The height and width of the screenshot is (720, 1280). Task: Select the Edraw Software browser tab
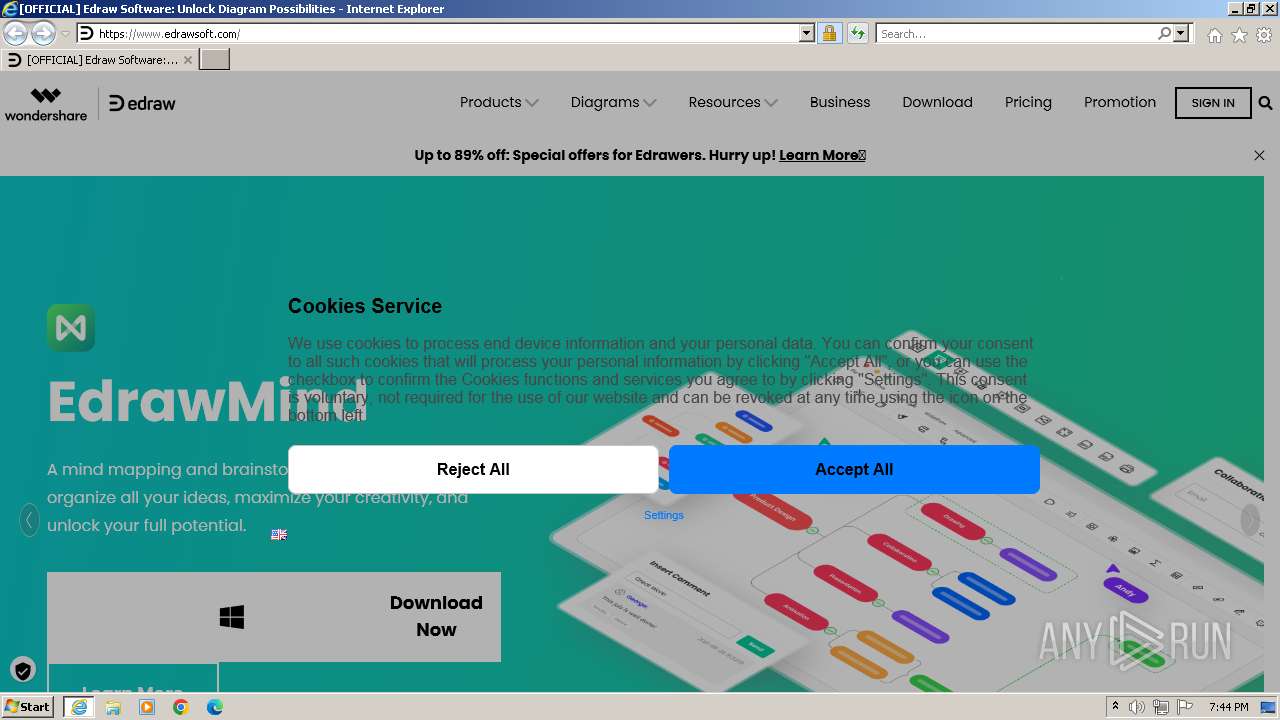[x=100, y=60]
